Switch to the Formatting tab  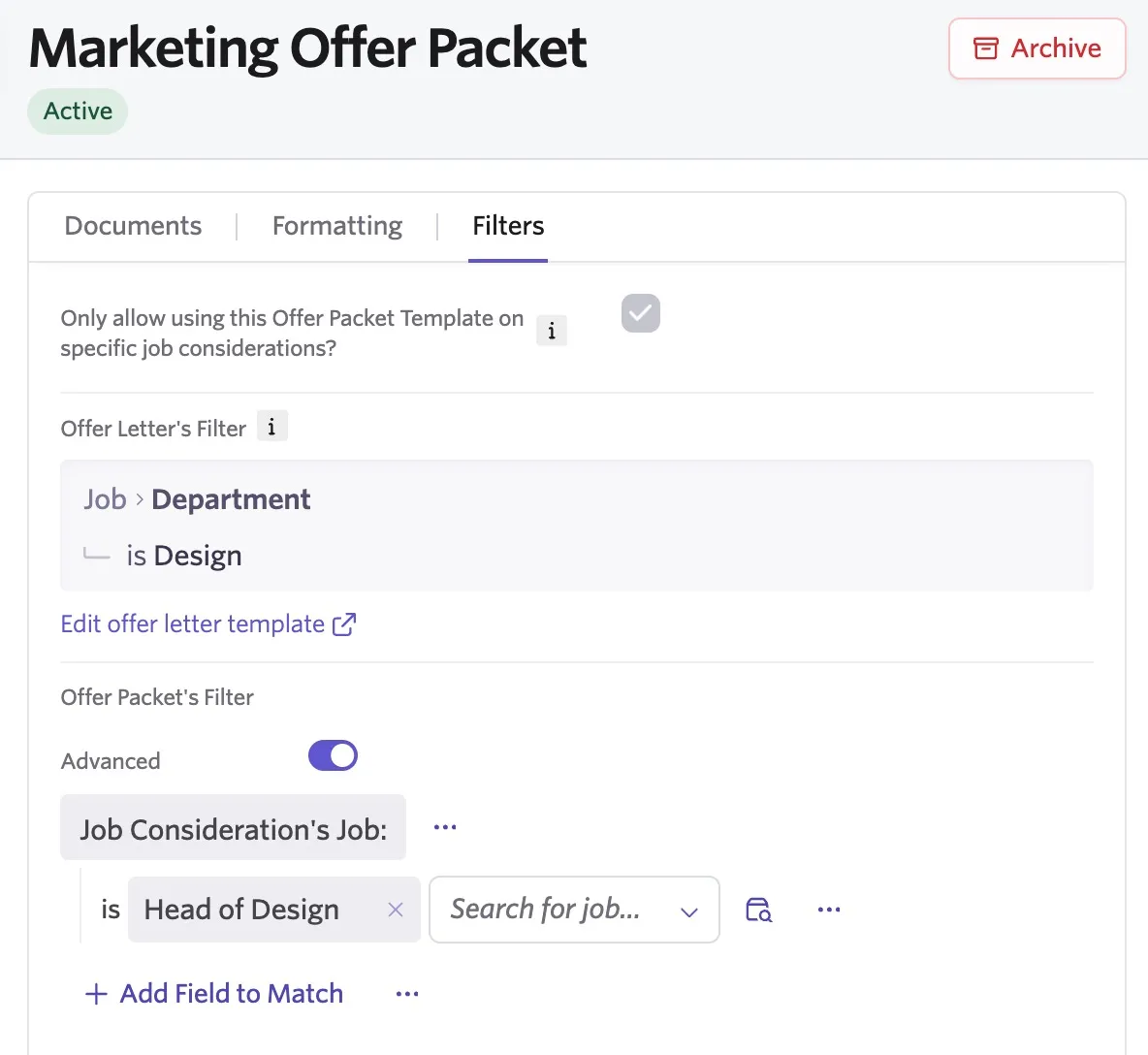coord(336,226)
